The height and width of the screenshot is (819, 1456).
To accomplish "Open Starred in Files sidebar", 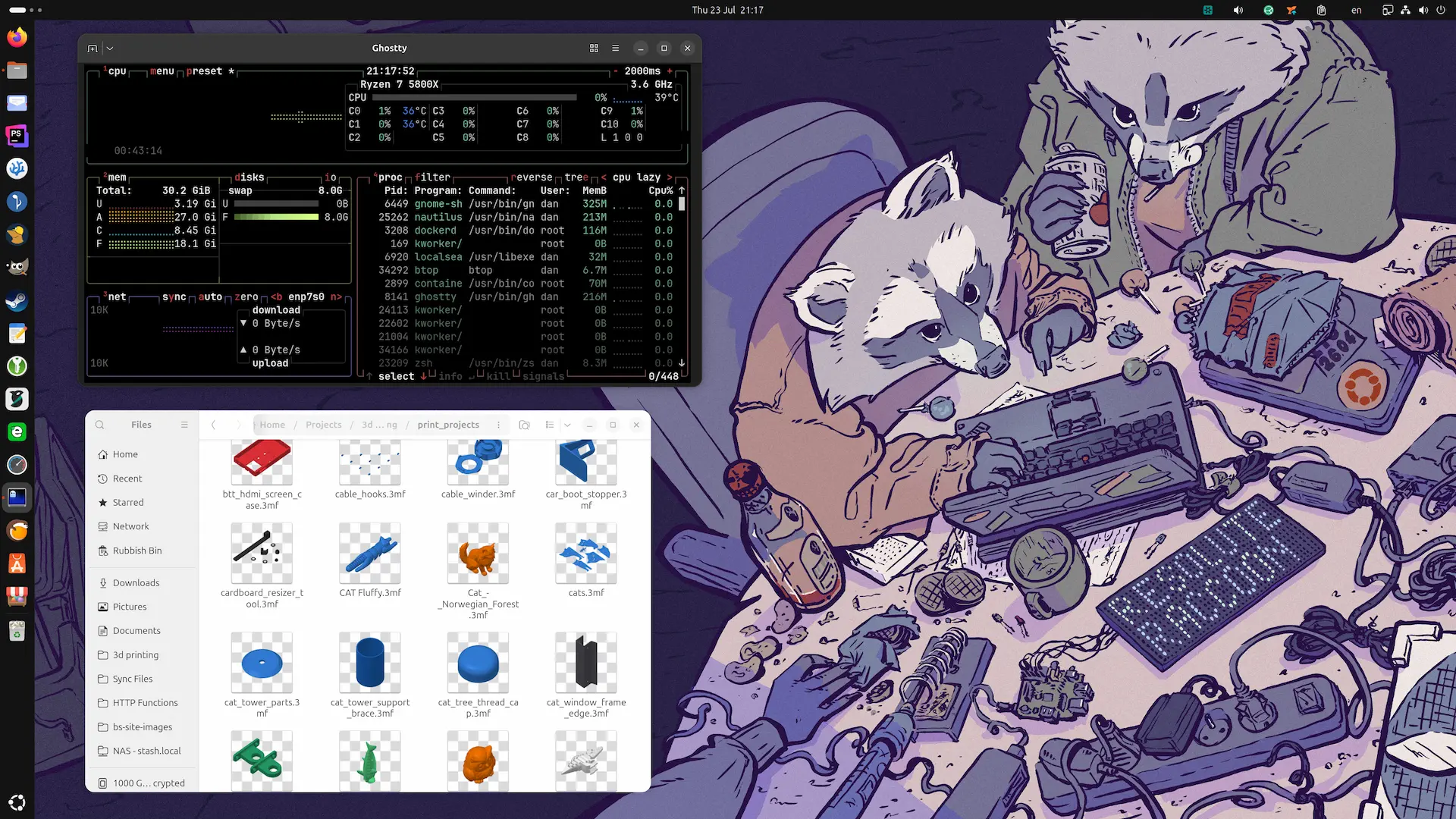I will [x=142, y=502].
